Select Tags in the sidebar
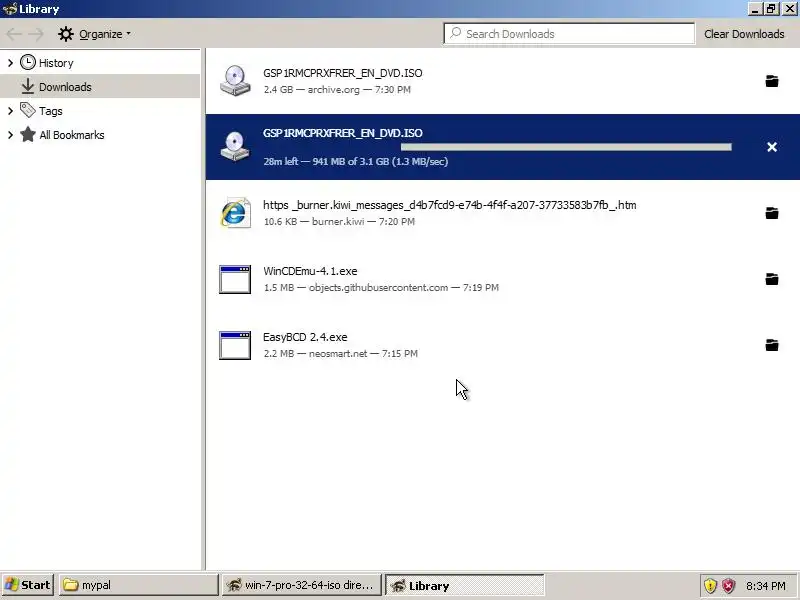800x600 pixels. pyautogui.click(x=100, y=111)
